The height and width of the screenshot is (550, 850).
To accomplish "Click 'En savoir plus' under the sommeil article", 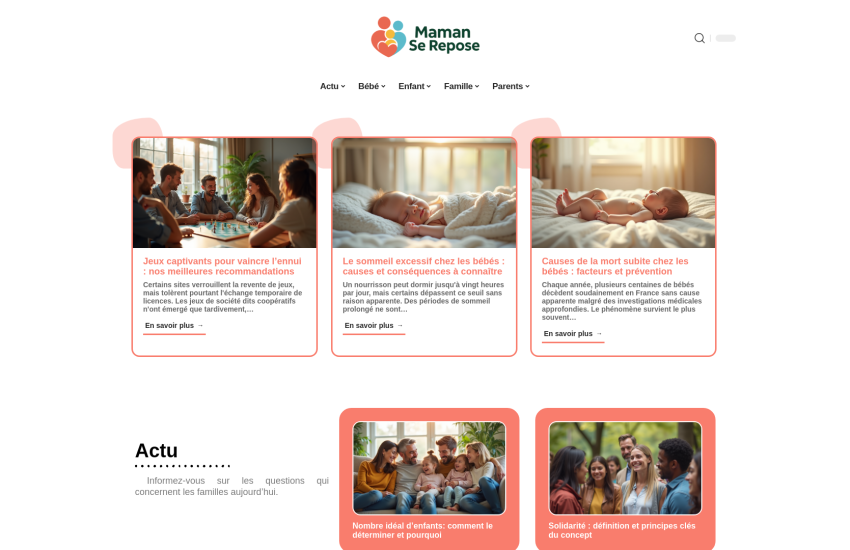I will (374, 326).
